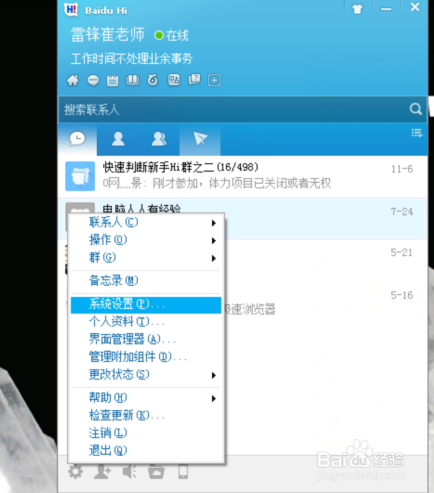Open the Tieba icon in toolbar
The image size is (434, 493).
tap(174, 80)
